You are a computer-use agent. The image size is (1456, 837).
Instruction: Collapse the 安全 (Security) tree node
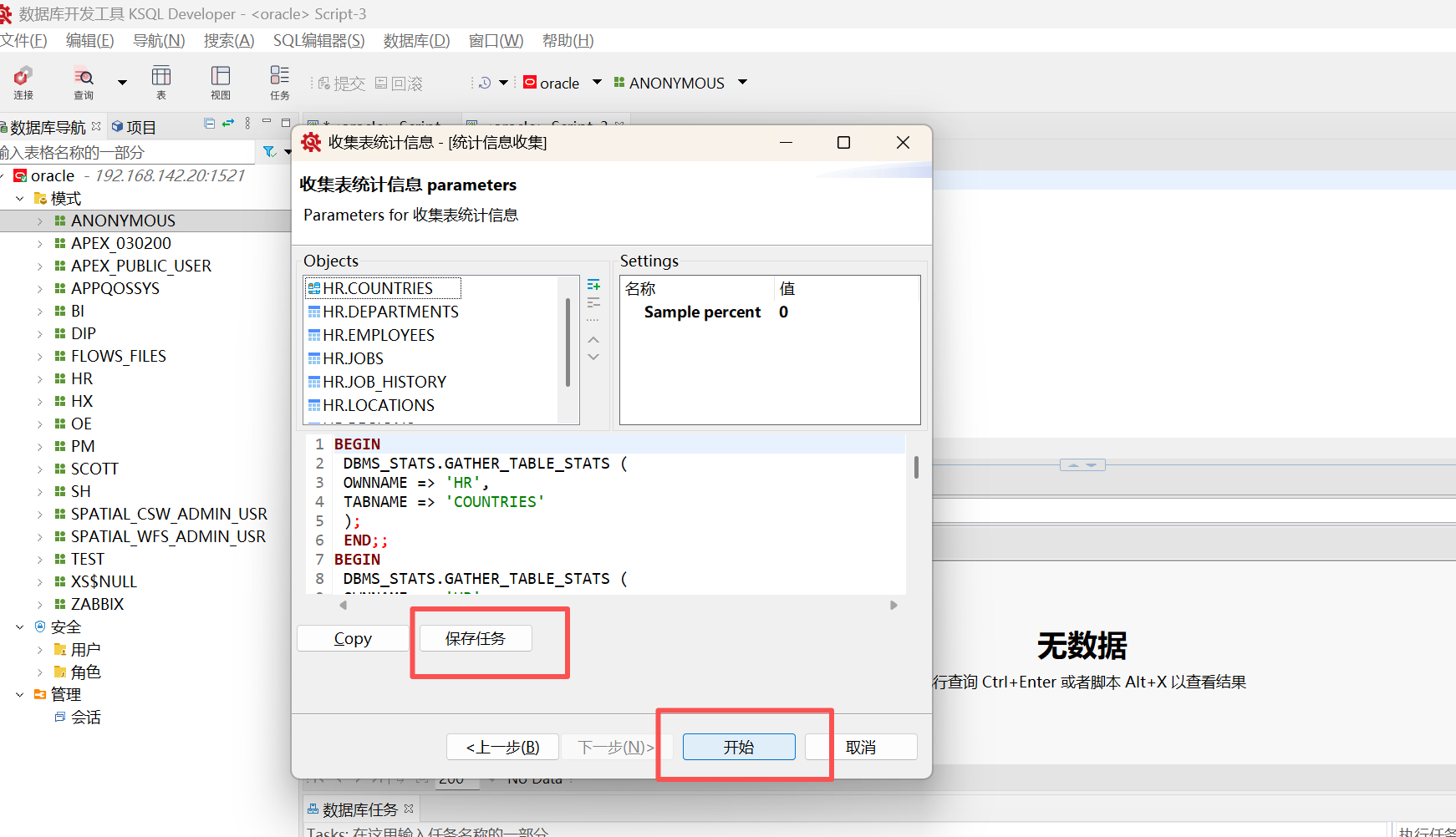point(19,627)
